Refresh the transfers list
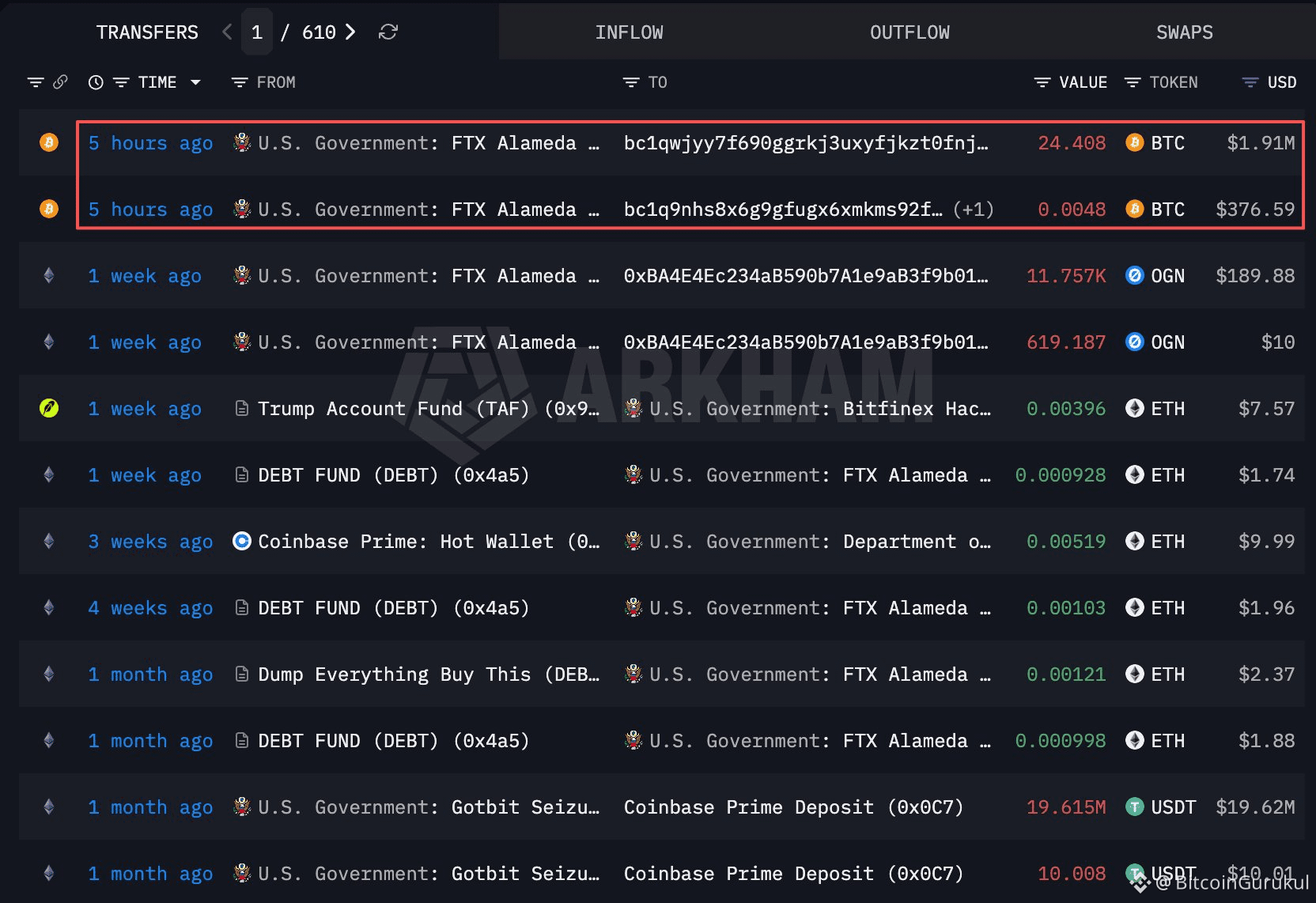 click(x=388, y=32)
